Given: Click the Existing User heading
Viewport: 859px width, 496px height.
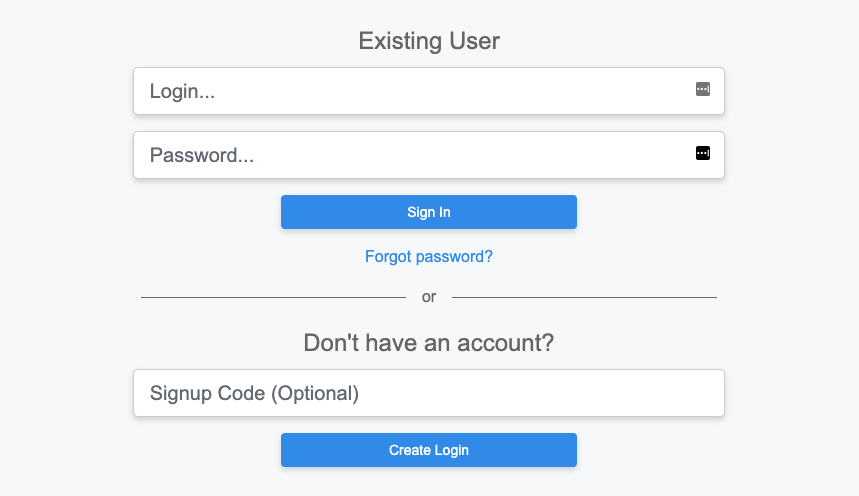Looking at the screenshot, I should pos(429,41).
